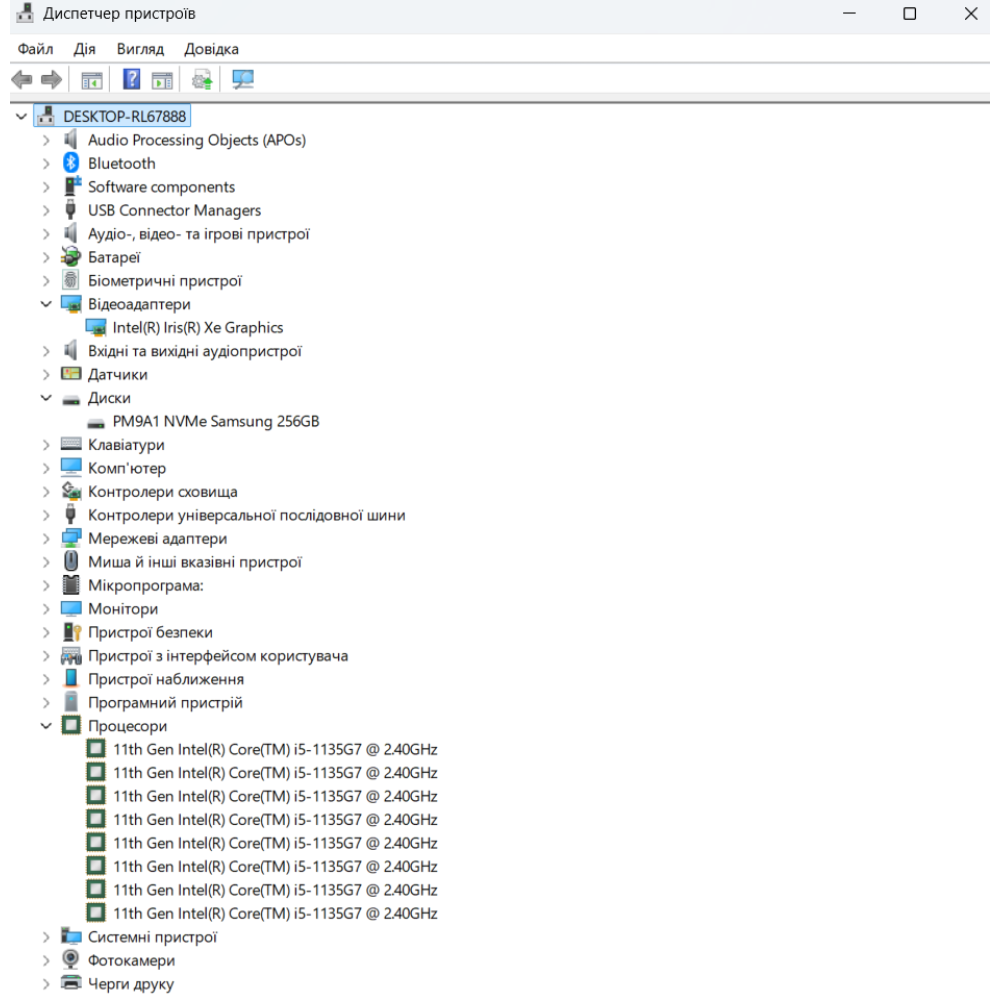Image resolution: width=1000 pixels, height=1000 pixels.
Task: Select PM9A1 NVMe Samsung 256GB disk
Action: 215,422
